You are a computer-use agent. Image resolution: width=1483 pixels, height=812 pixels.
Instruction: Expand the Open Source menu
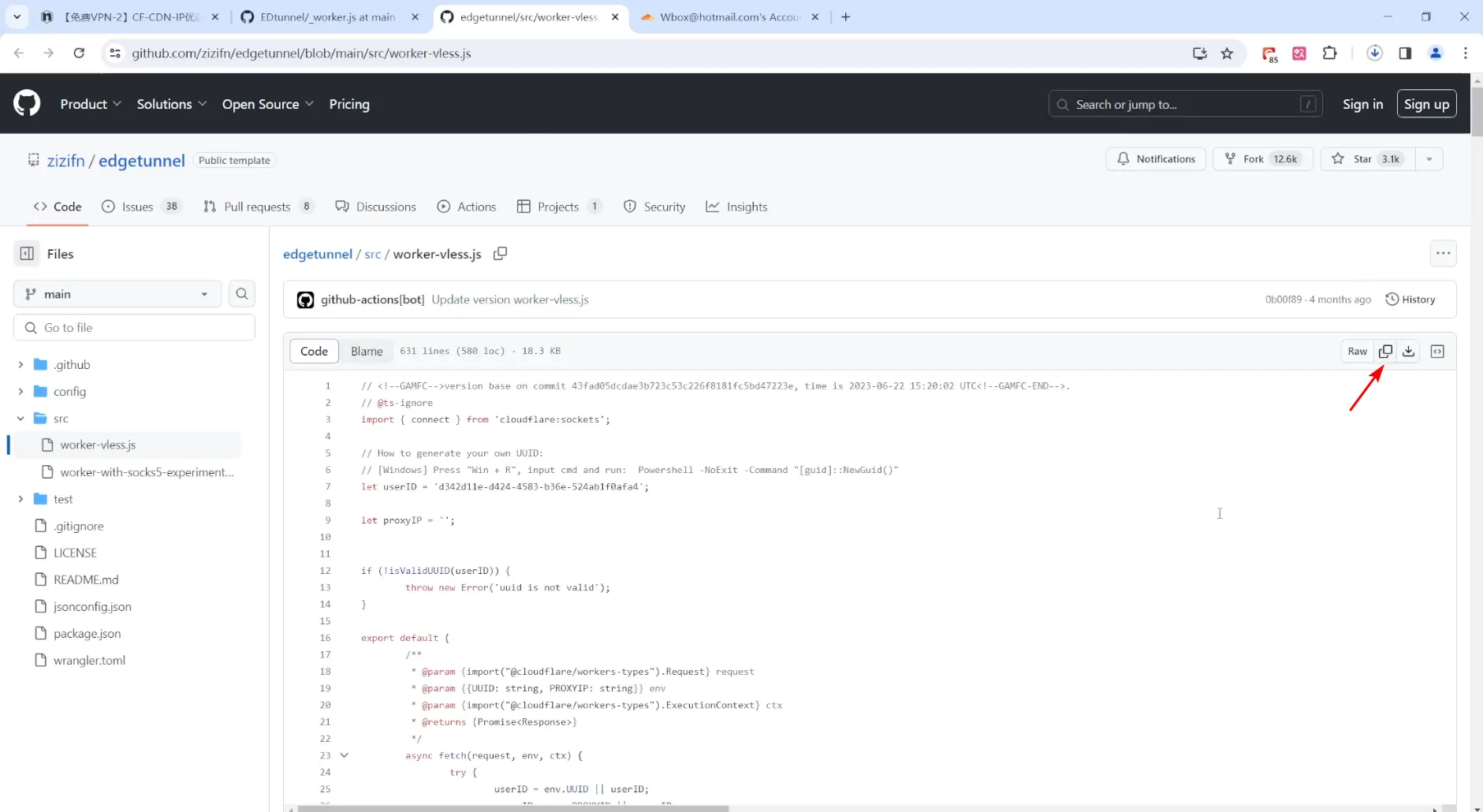point(268,104)
